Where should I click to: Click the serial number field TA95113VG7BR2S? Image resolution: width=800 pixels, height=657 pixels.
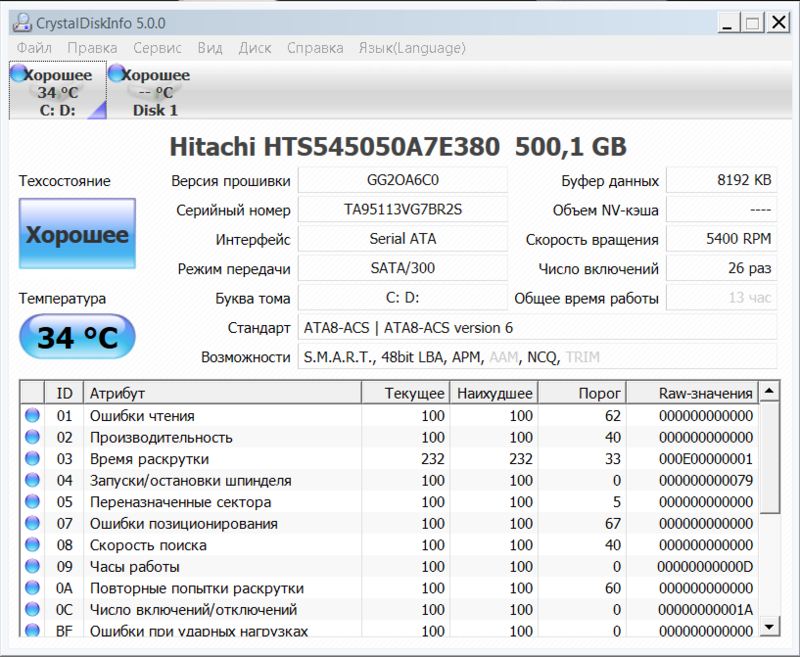point(403,210)
